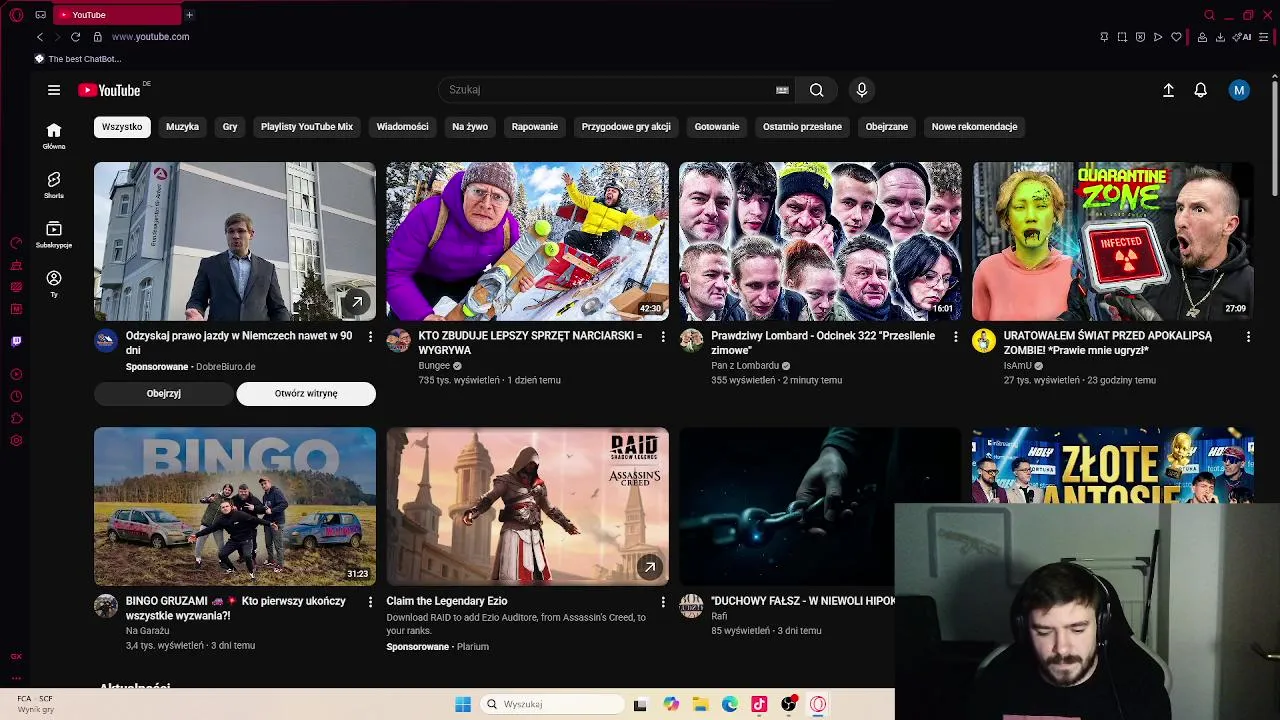Select the Wiadomości filter chip
Screen dimensions: 1280x720
[402, 127]
